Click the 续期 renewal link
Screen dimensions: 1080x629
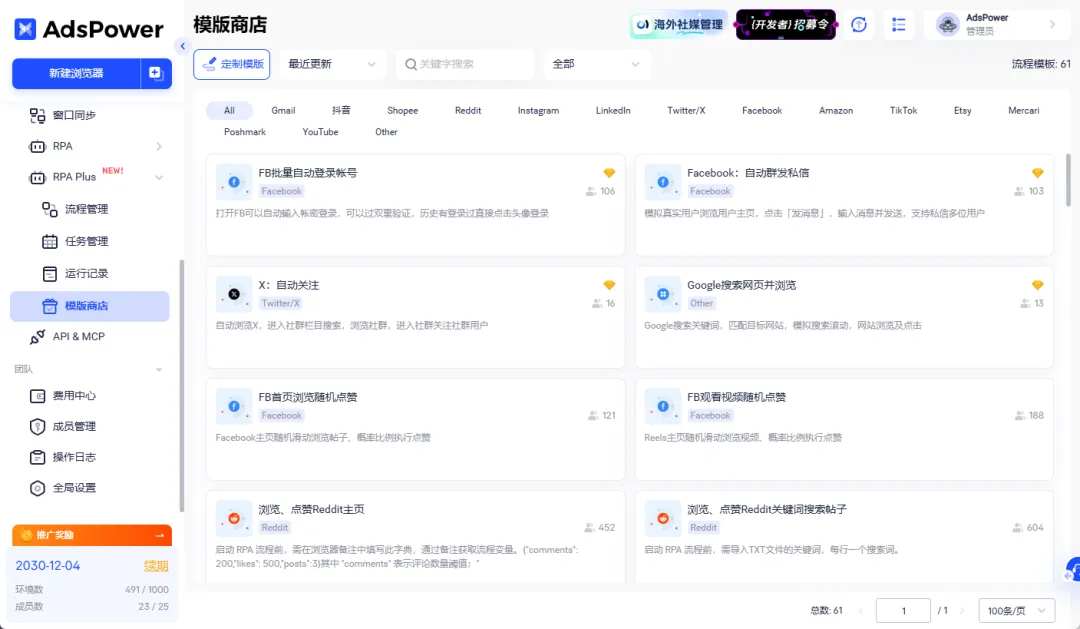click(x=157, y=565)
